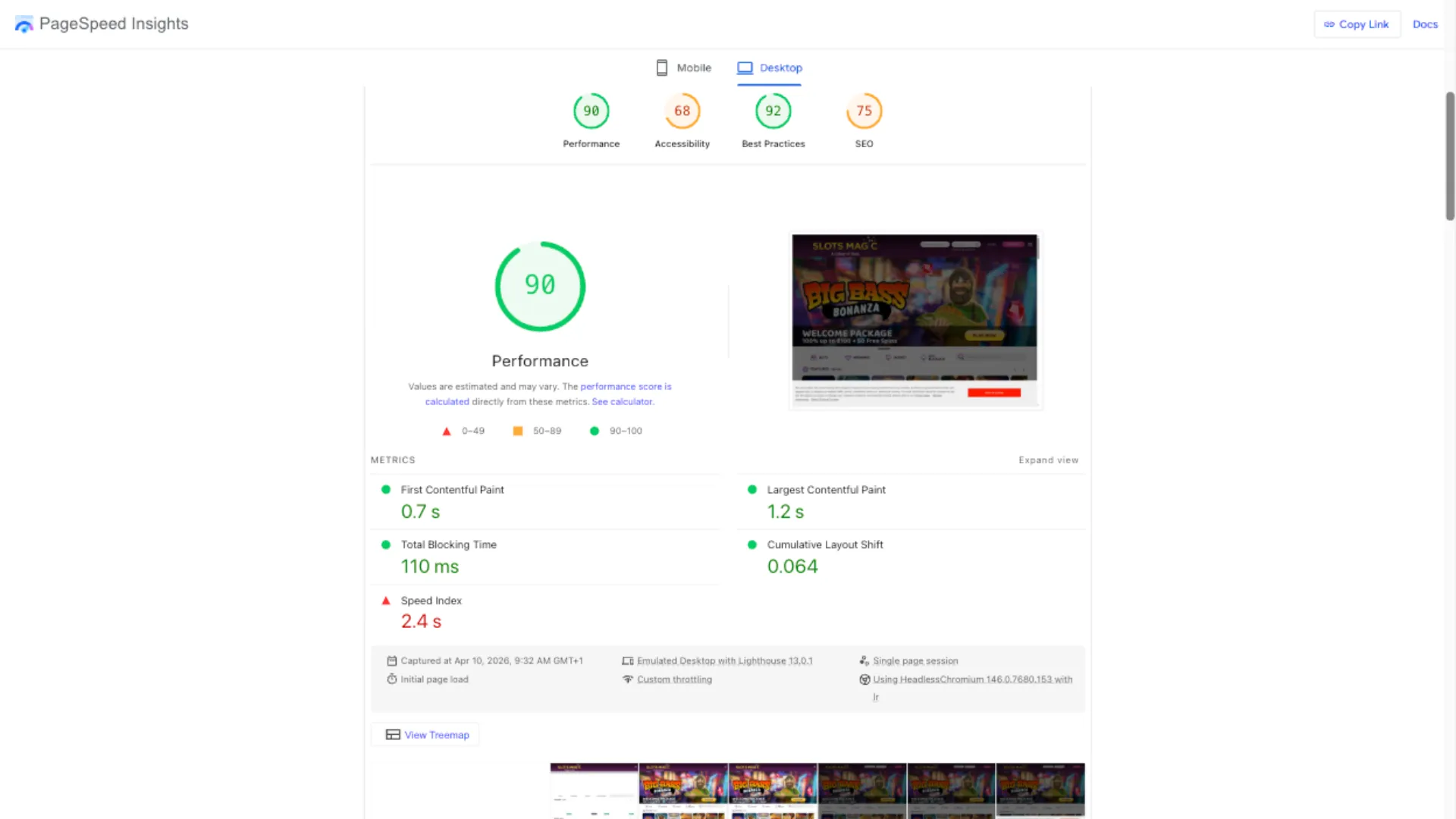This screenshot has width=1456, height=819.
Task: Jump to the Performance category label
Action: coord(591,143)
